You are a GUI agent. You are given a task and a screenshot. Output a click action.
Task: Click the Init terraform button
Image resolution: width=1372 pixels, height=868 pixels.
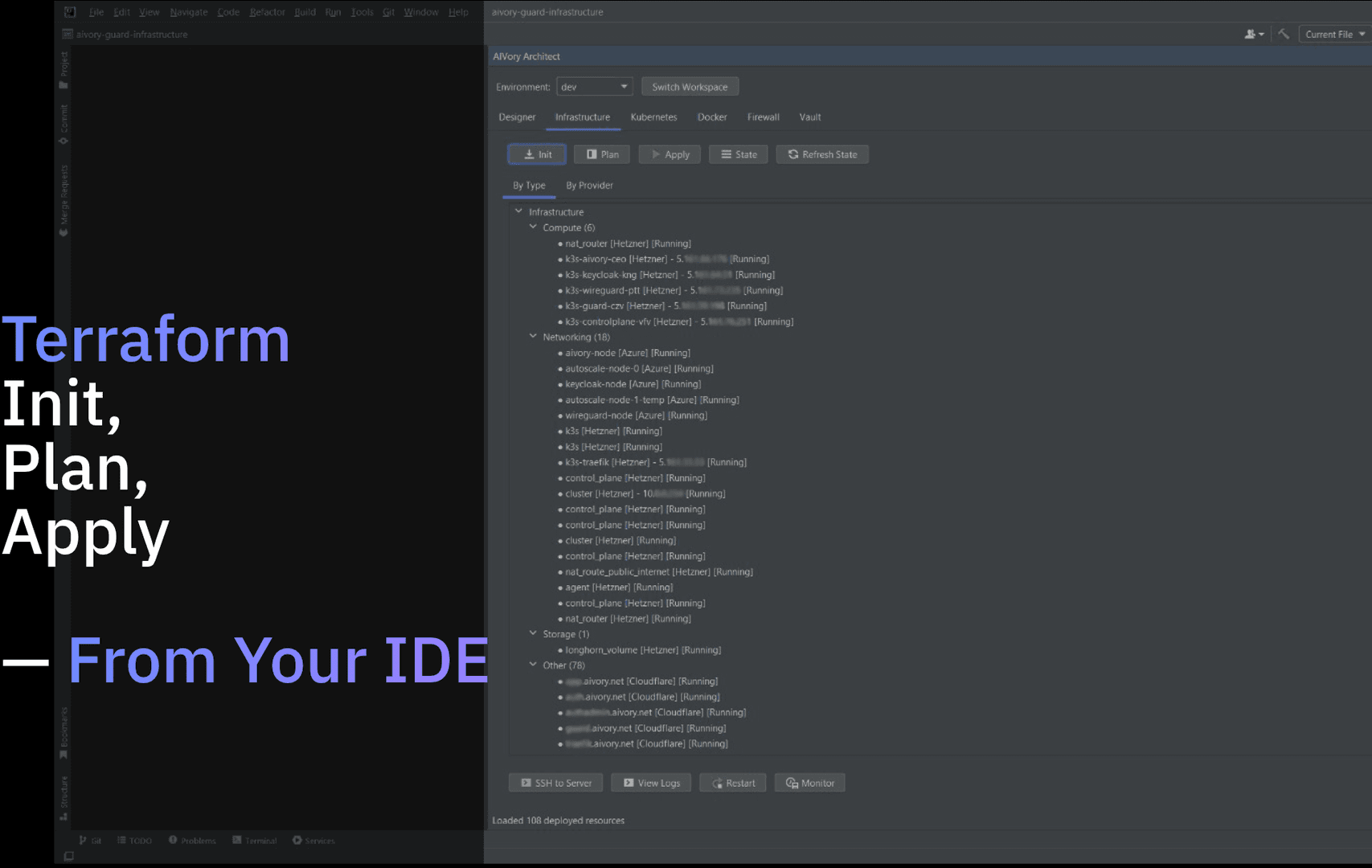click(x=537, y=154)
